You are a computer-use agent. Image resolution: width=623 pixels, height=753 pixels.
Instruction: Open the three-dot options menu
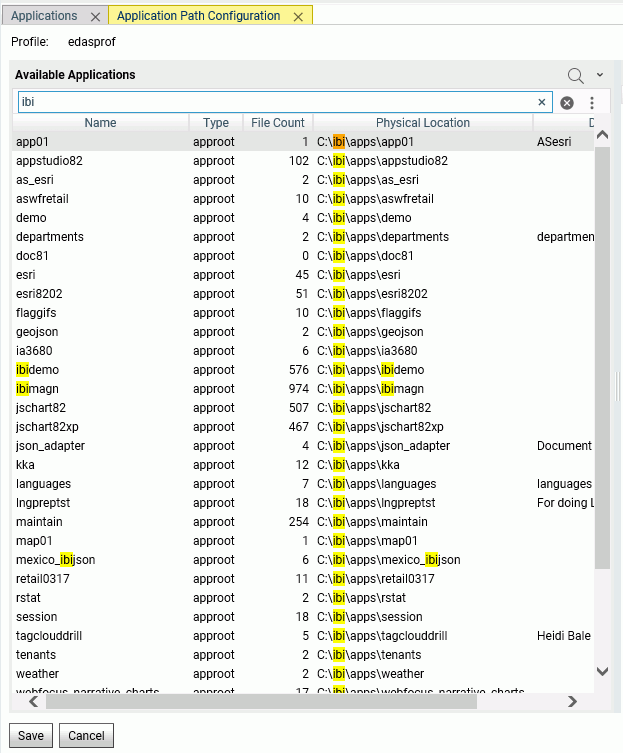pyautogui.click(x=592, y=103)
